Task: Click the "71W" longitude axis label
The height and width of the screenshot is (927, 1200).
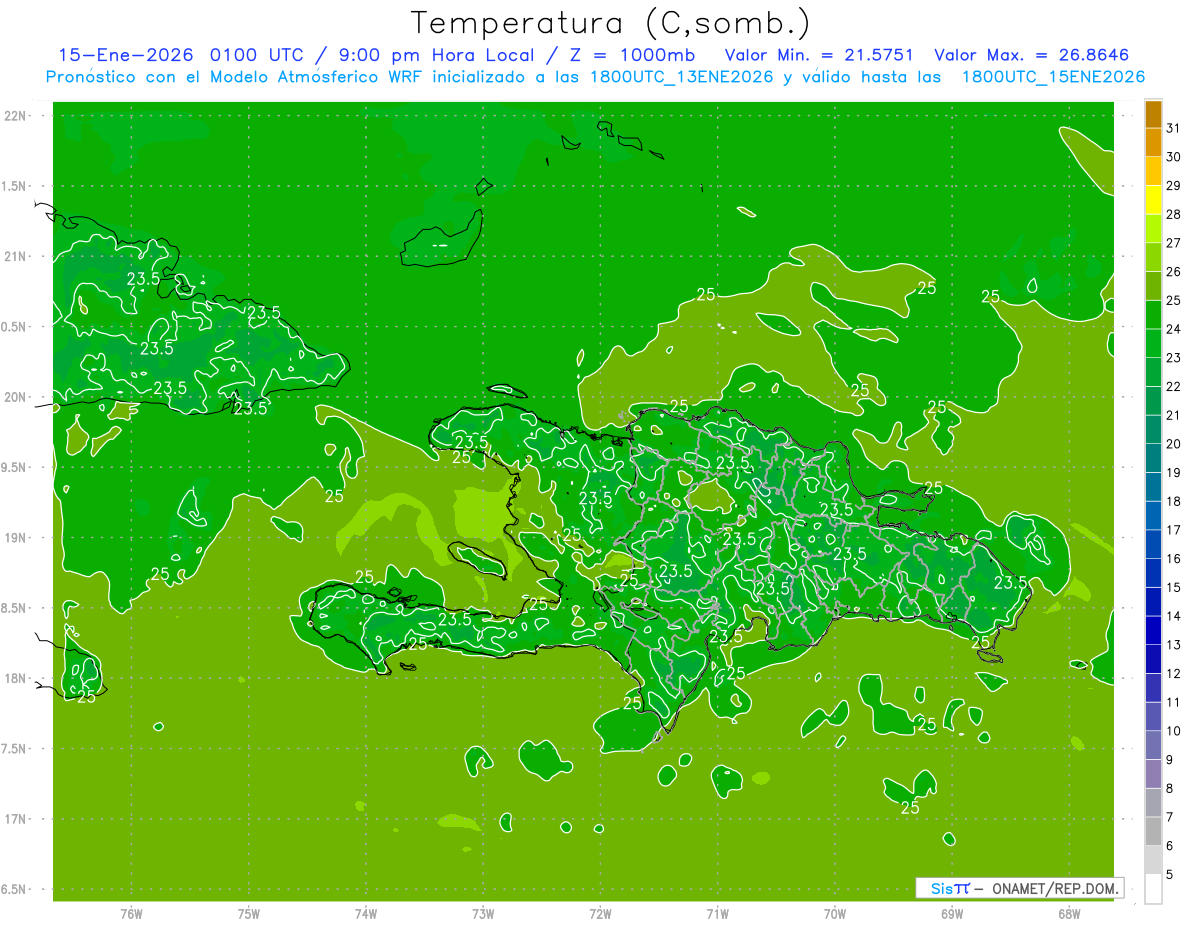Action: (717, 913)
